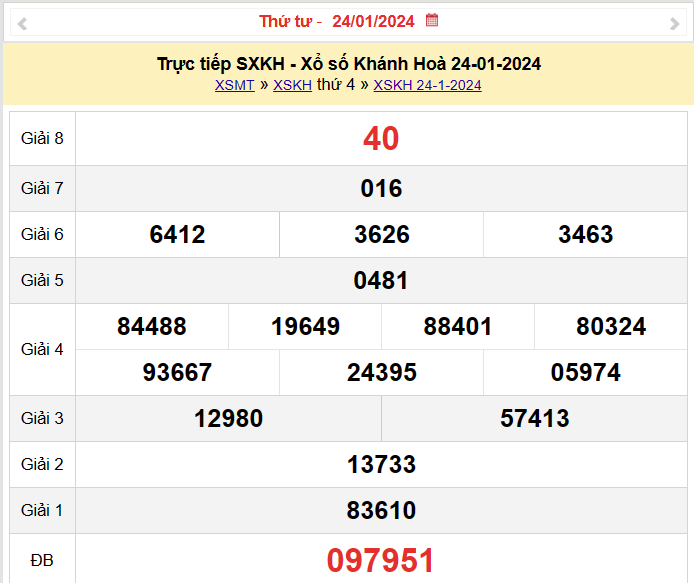The width and height of the screenshot is (694, 583).
Task: Click the Giải 3 row label
Action: [42, 418]
